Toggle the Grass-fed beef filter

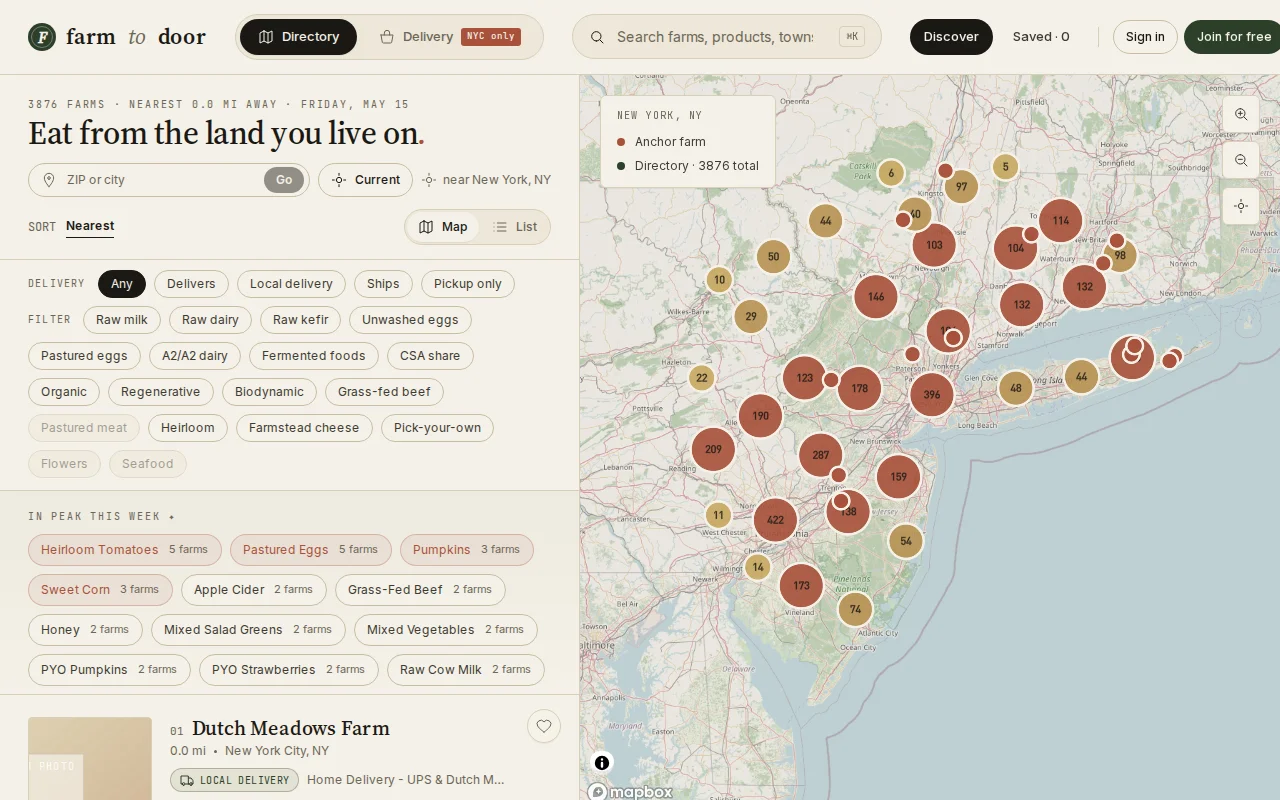coord(384,392)
